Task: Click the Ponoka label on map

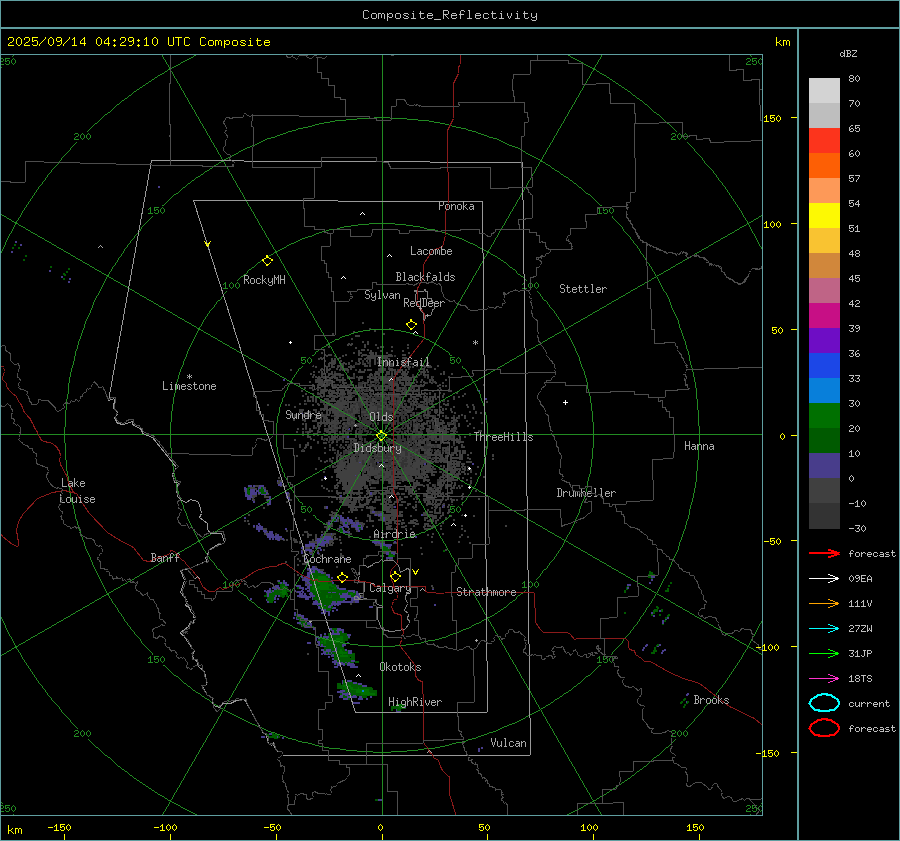Action: coord(456,206)
